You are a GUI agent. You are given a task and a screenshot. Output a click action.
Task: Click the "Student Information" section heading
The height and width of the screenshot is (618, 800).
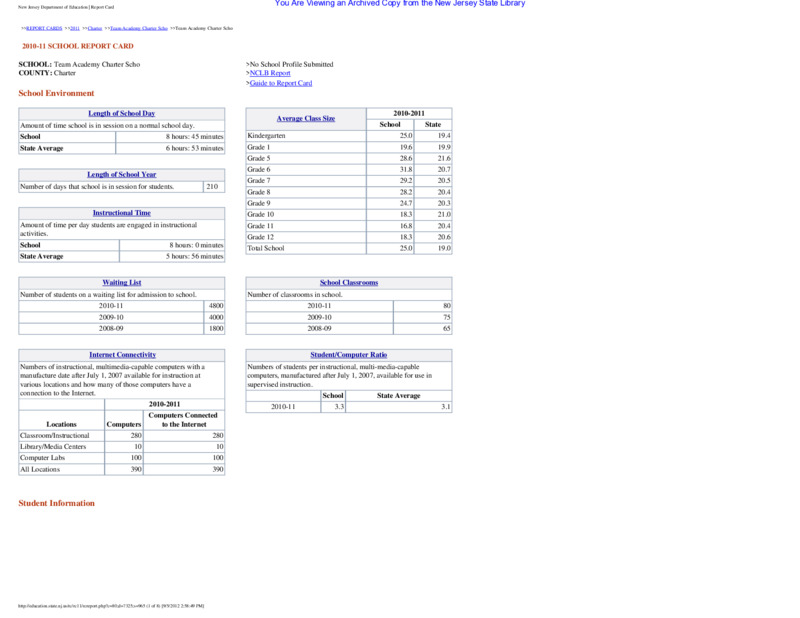pos(57,503)
